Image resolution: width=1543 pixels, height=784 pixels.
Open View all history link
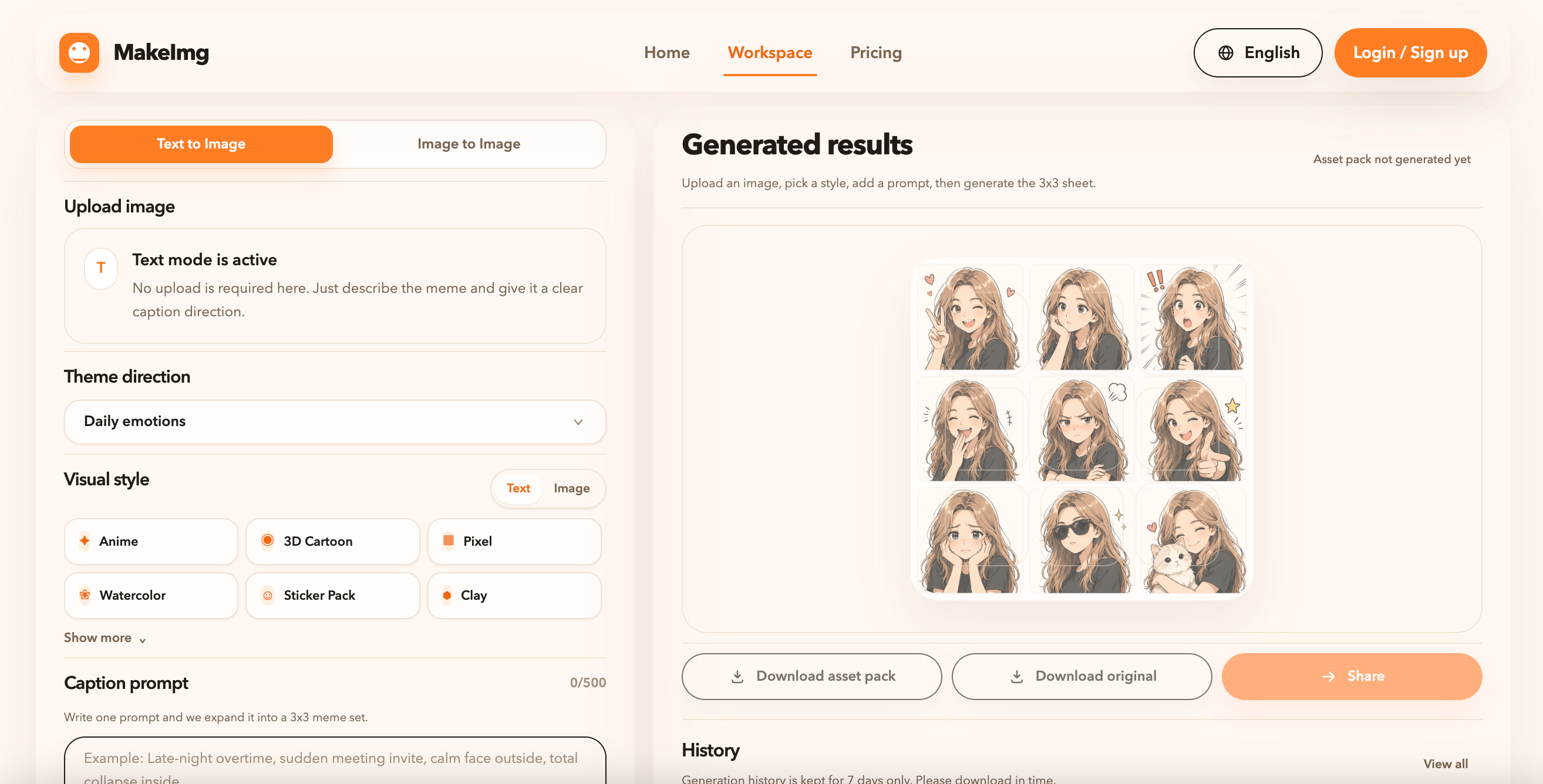1446,763
